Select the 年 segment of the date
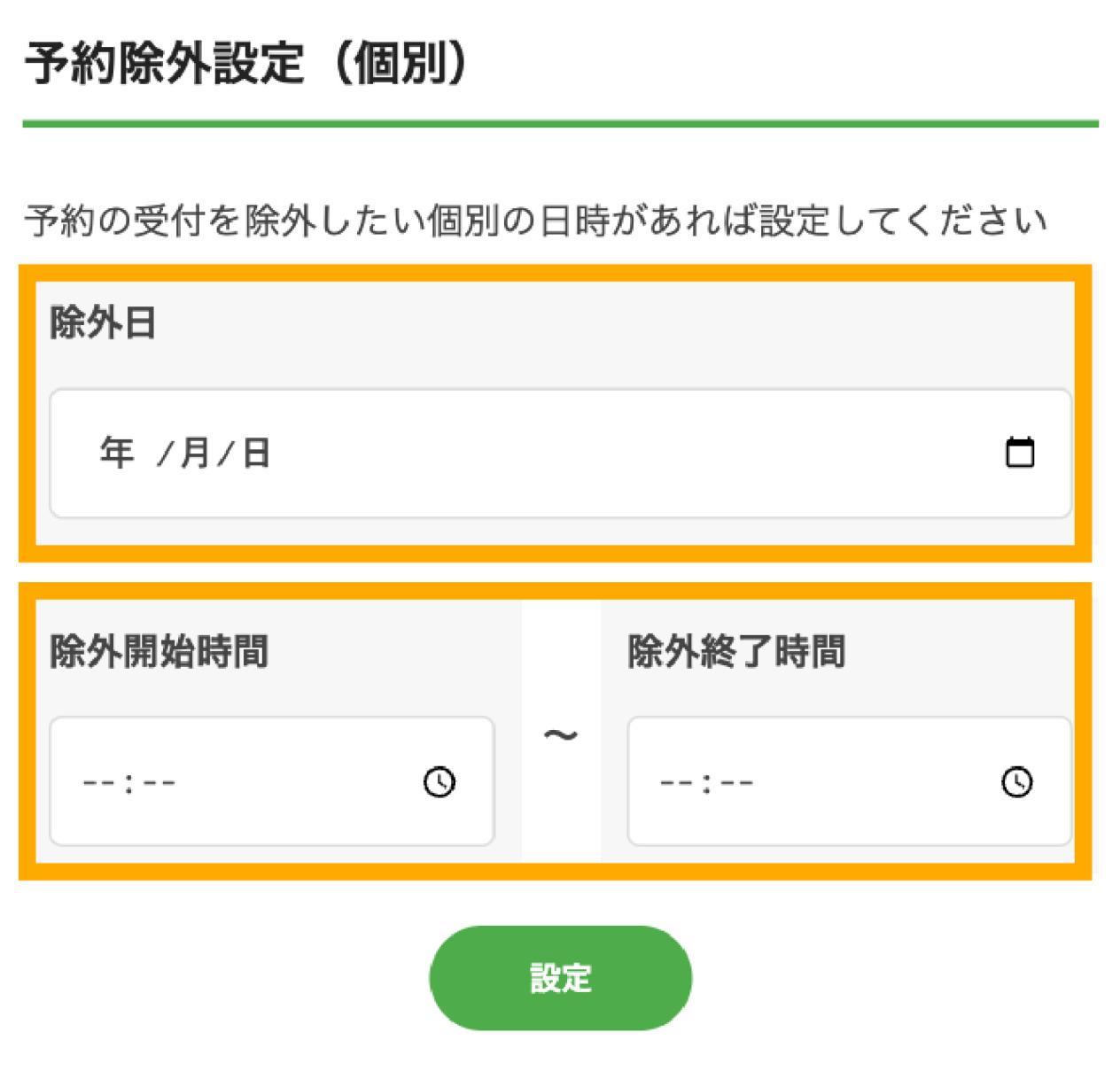1120x1071 pixels. point(116,453)
